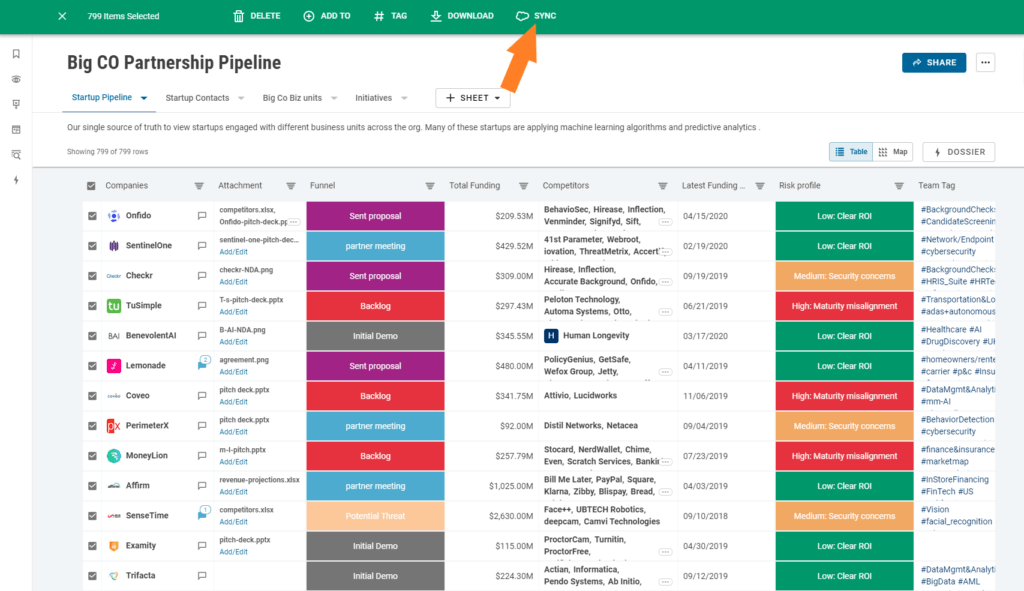Image resolution: width=1024 pixels, height=591 pixels.
Task: Uncheck the Onfido row checkbox
Action: click(92, 216)
